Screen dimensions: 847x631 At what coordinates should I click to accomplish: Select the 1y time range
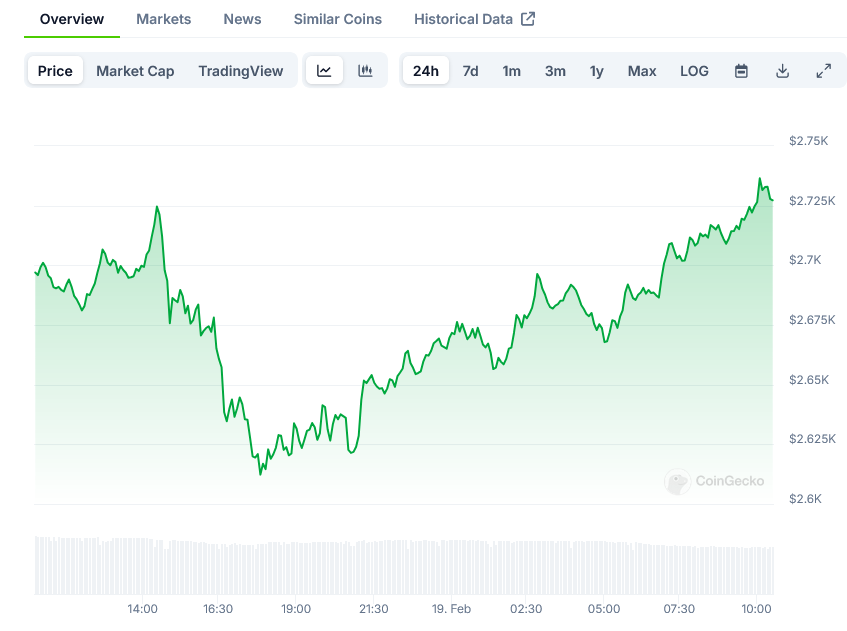596,71
